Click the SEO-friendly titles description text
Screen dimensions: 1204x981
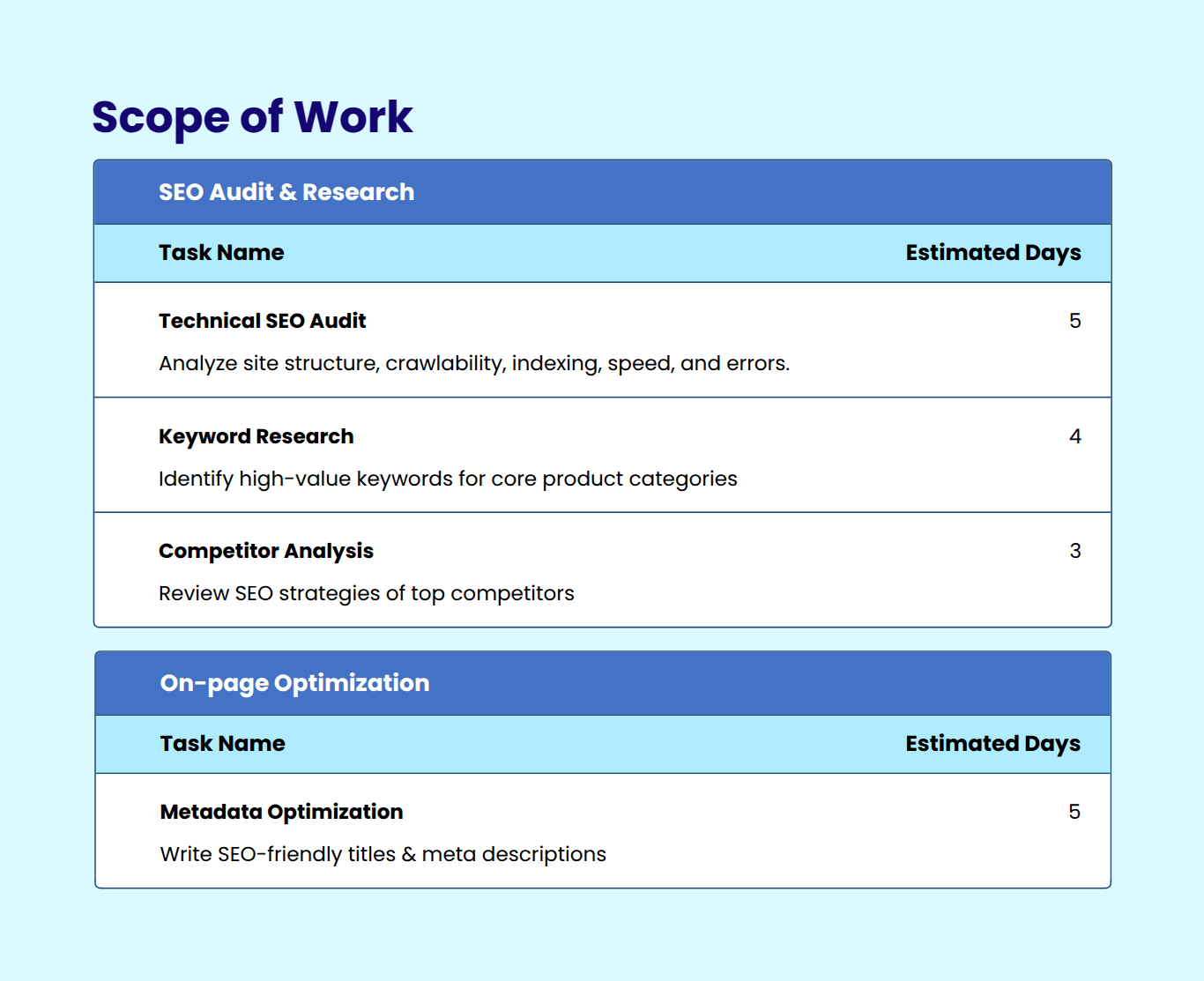tap(382, 854)
